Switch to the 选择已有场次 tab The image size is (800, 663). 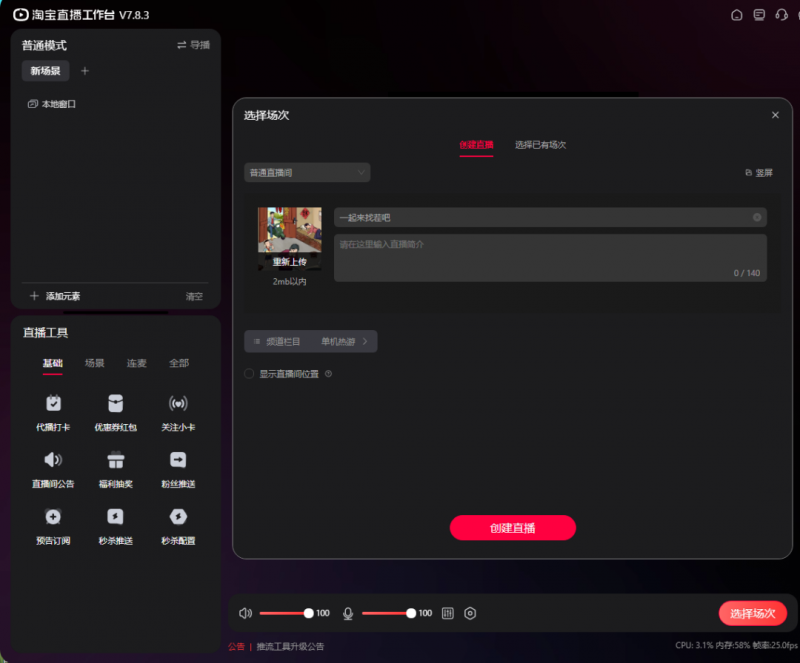(x=539, y=144)
